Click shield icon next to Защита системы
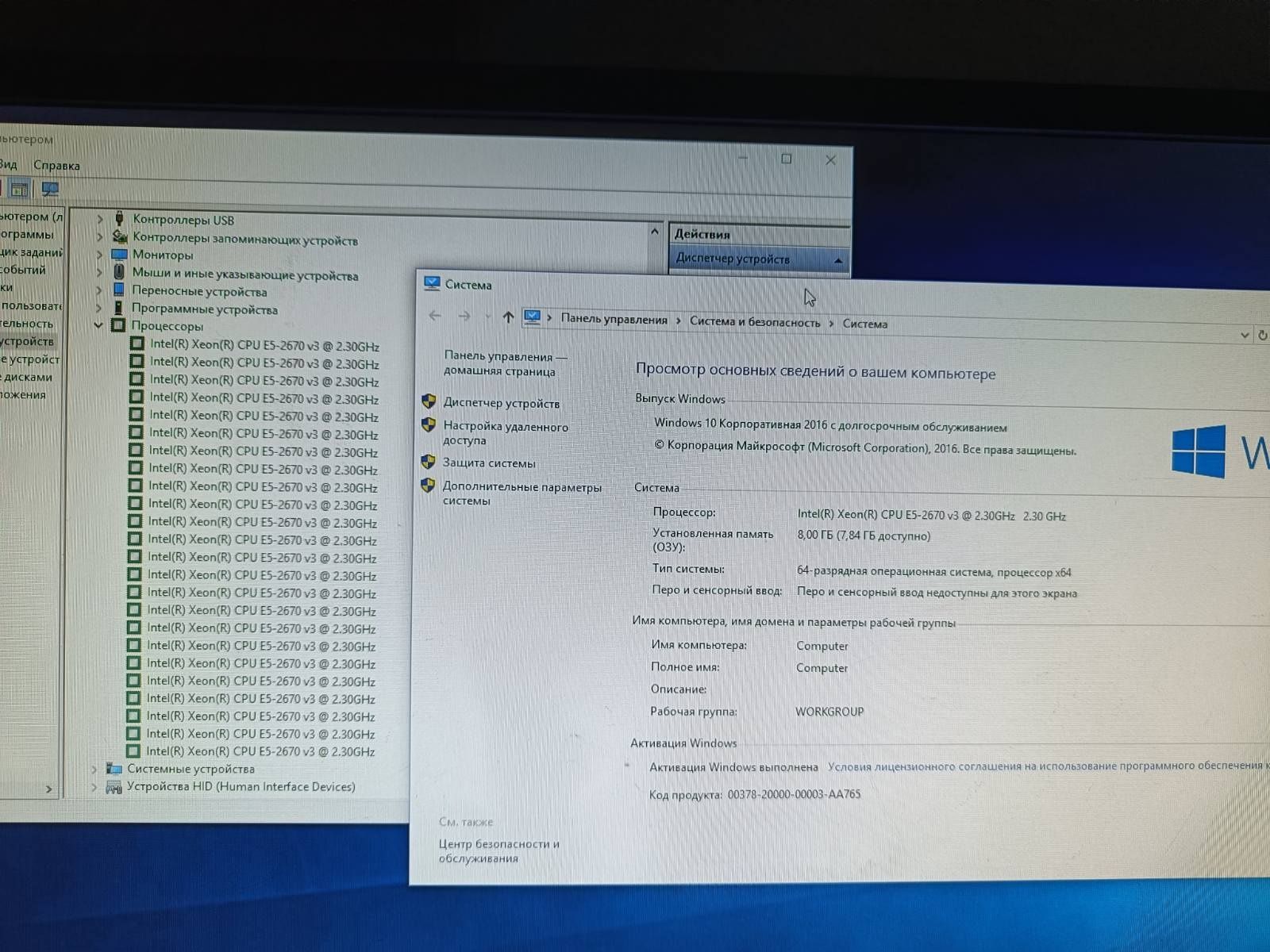This screenshot has height=952, width=1270. tap(428, 462)
